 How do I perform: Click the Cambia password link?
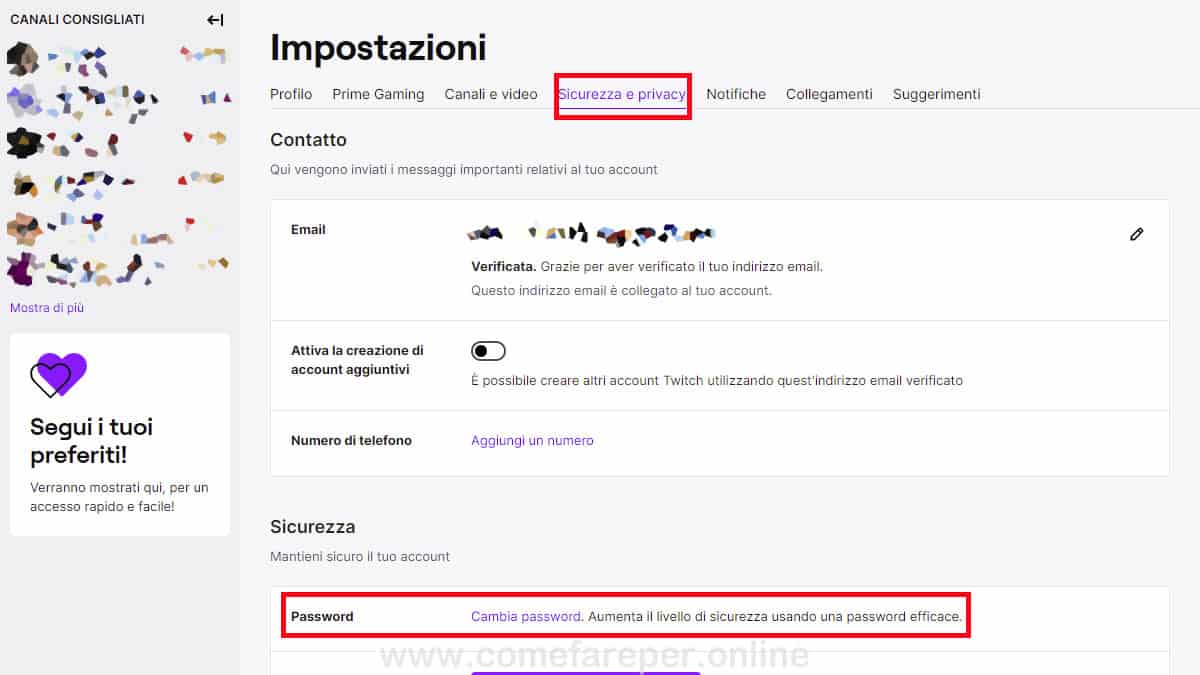point(525,616)
